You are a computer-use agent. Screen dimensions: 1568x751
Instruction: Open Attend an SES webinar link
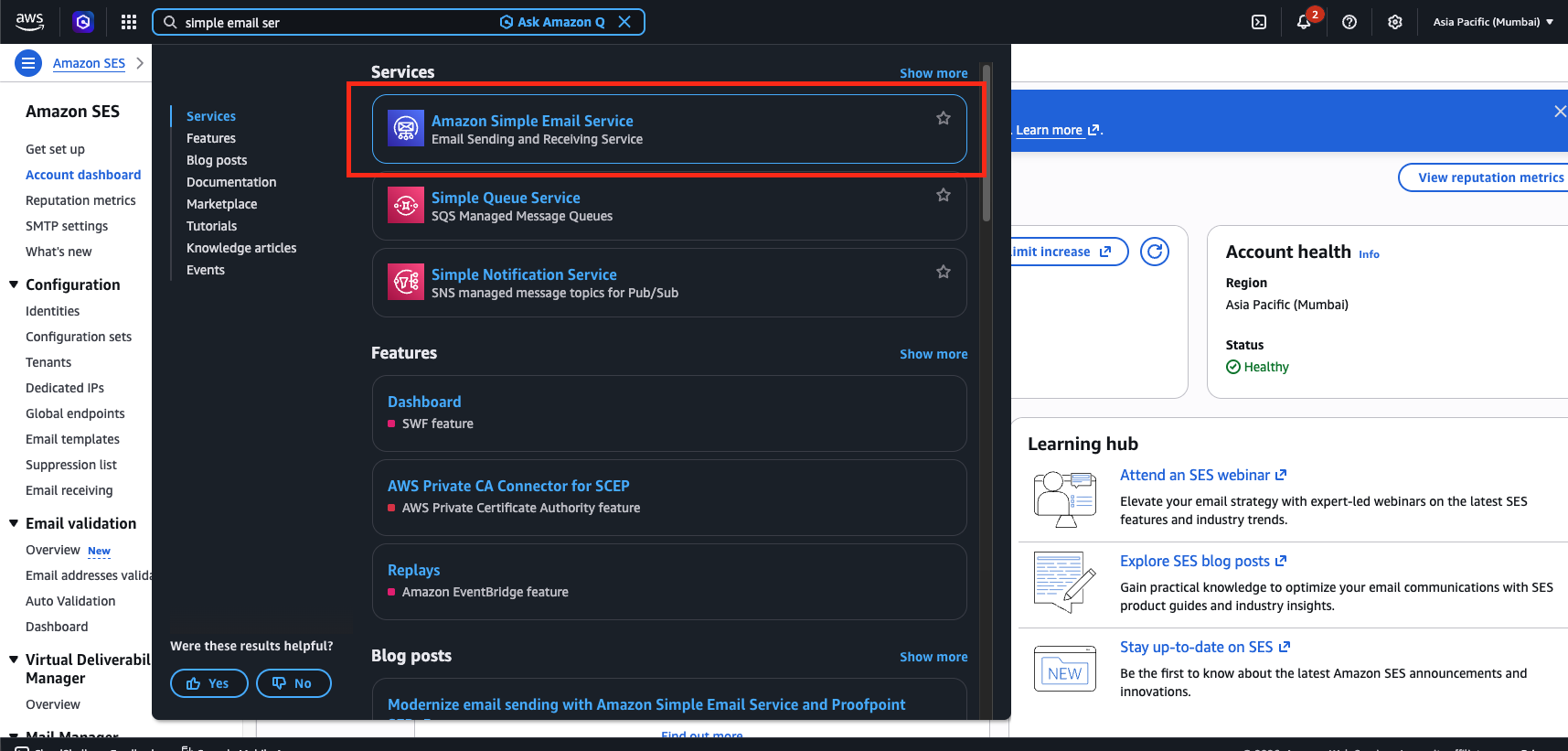[1203, 475]
